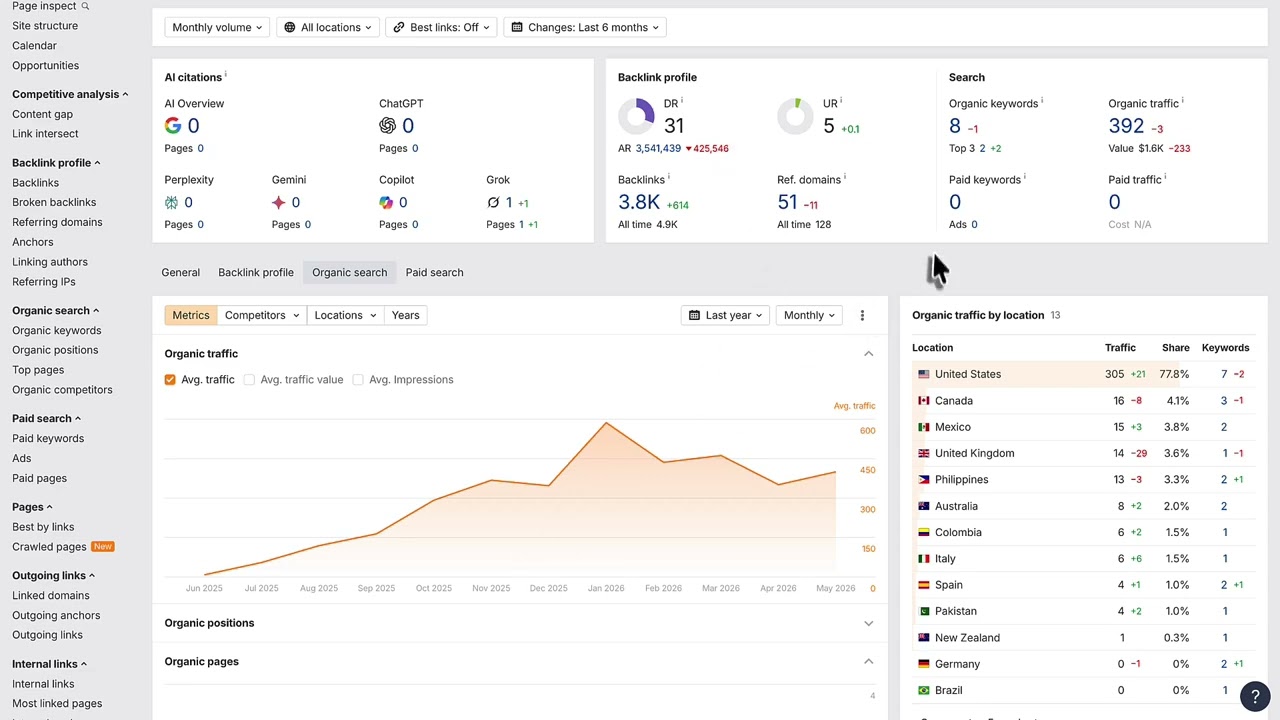This screenshot has width=1280, height=720.
Task: Select the Metrics view button
Action: [191, 315]
